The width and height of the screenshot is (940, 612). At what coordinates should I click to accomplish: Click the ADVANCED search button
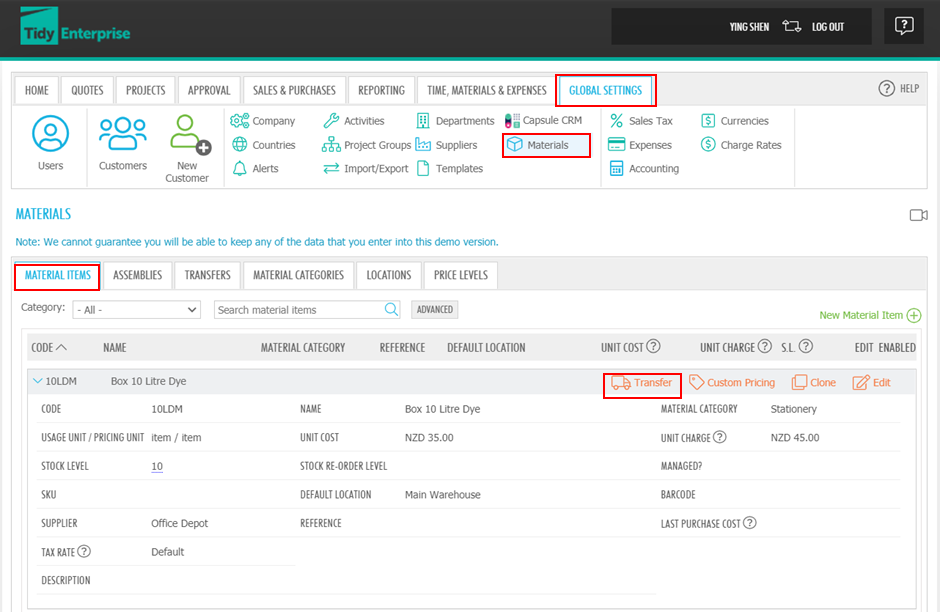click(x=434, y=310)
